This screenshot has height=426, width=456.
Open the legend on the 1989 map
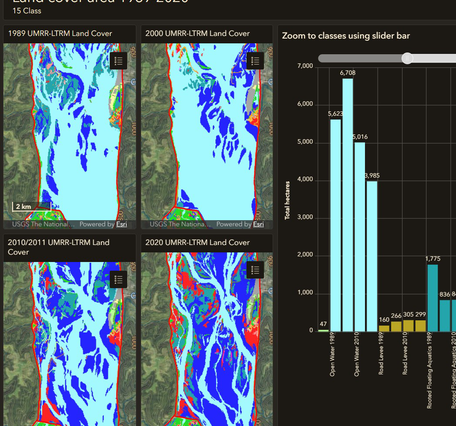[118, 61]
